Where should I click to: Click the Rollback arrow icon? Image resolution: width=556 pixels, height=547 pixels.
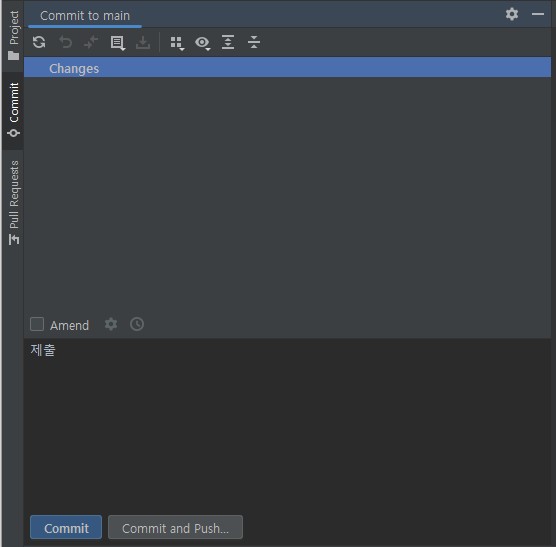pyautogui.click(x=65, y=42)
